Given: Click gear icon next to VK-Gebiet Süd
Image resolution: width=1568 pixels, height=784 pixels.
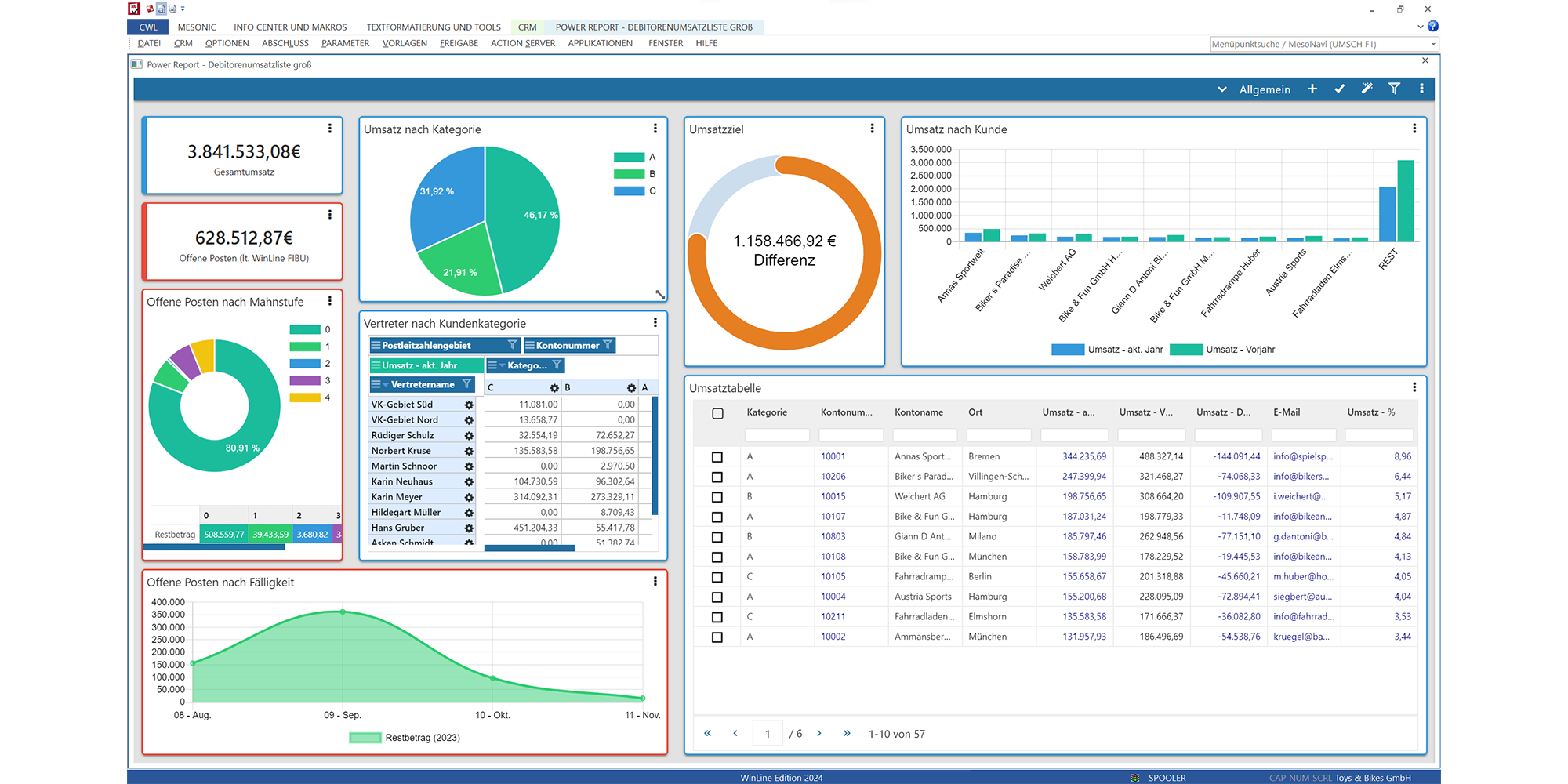Looking at the screenshot, I should click(x=469, y=405).
